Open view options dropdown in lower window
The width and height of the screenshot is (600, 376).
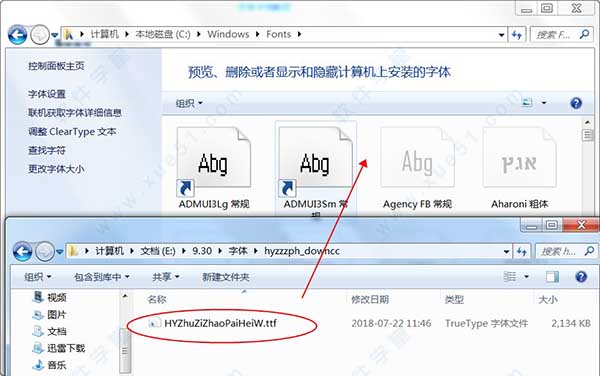coord(527,276)
